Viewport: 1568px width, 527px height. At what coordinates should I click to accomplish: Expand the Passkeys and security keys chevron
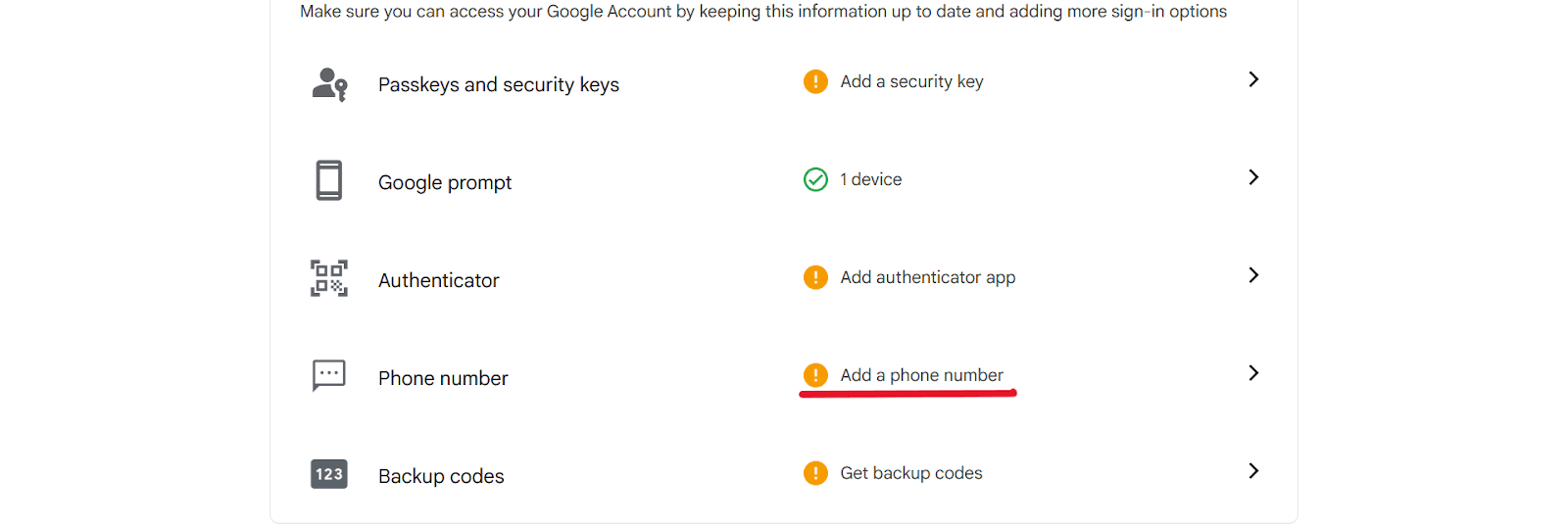1253,79
